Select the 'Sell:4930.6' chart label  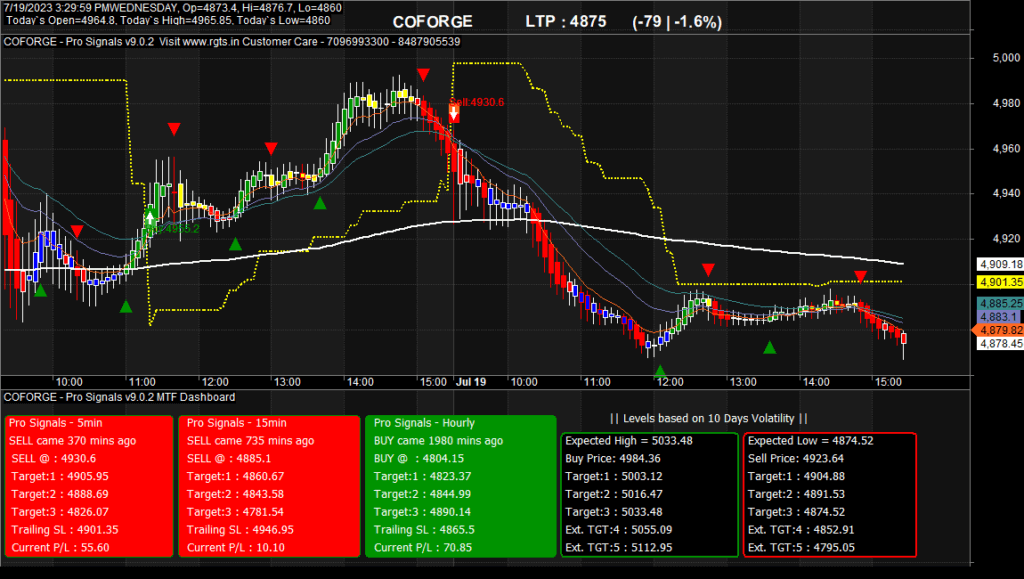[477, 102]
